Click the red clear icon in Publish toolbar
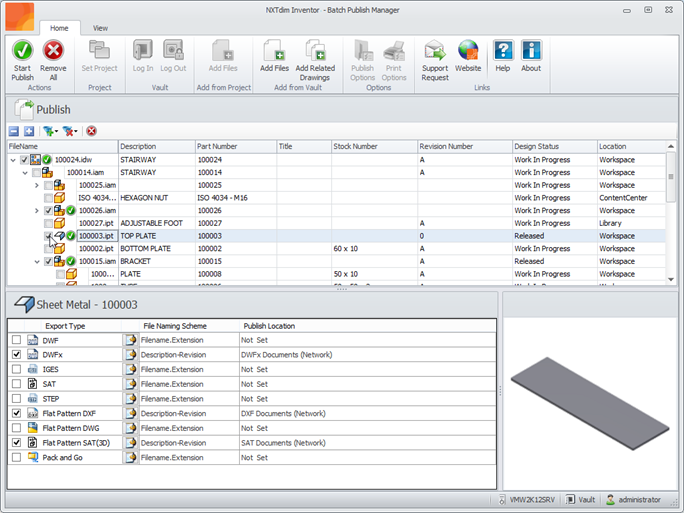Viewport: 684px width, 513px height. (91, 131)
